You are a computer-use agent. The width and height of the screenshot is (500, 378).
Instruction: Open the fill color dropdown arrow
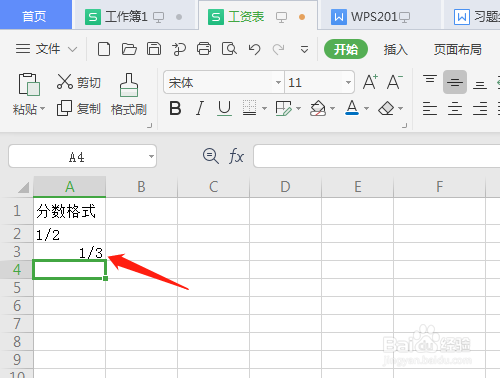pyautogui.click(x=332, y=109)
